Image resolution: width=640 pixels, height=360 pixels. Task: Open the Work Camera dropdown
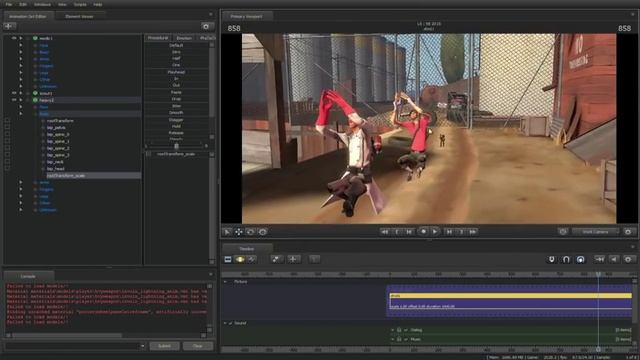(x=596, y=232)
